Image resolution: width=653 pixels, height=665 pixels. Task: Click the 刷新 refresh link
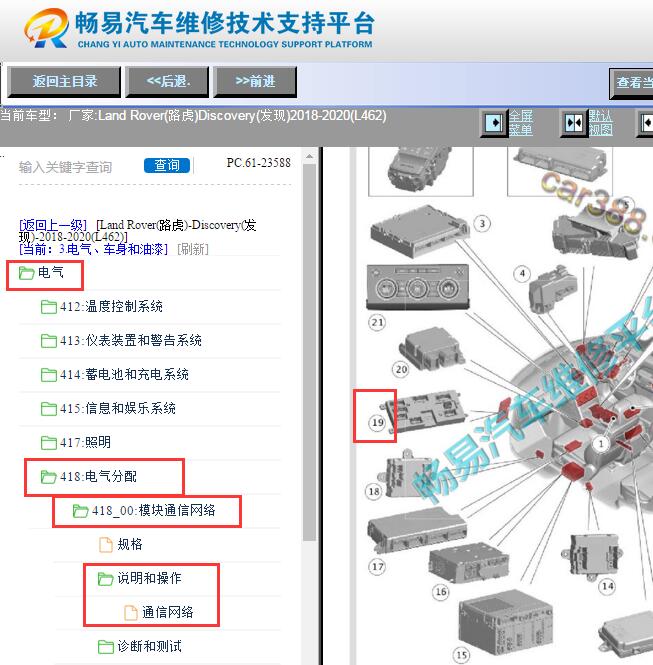click(193, 249)
